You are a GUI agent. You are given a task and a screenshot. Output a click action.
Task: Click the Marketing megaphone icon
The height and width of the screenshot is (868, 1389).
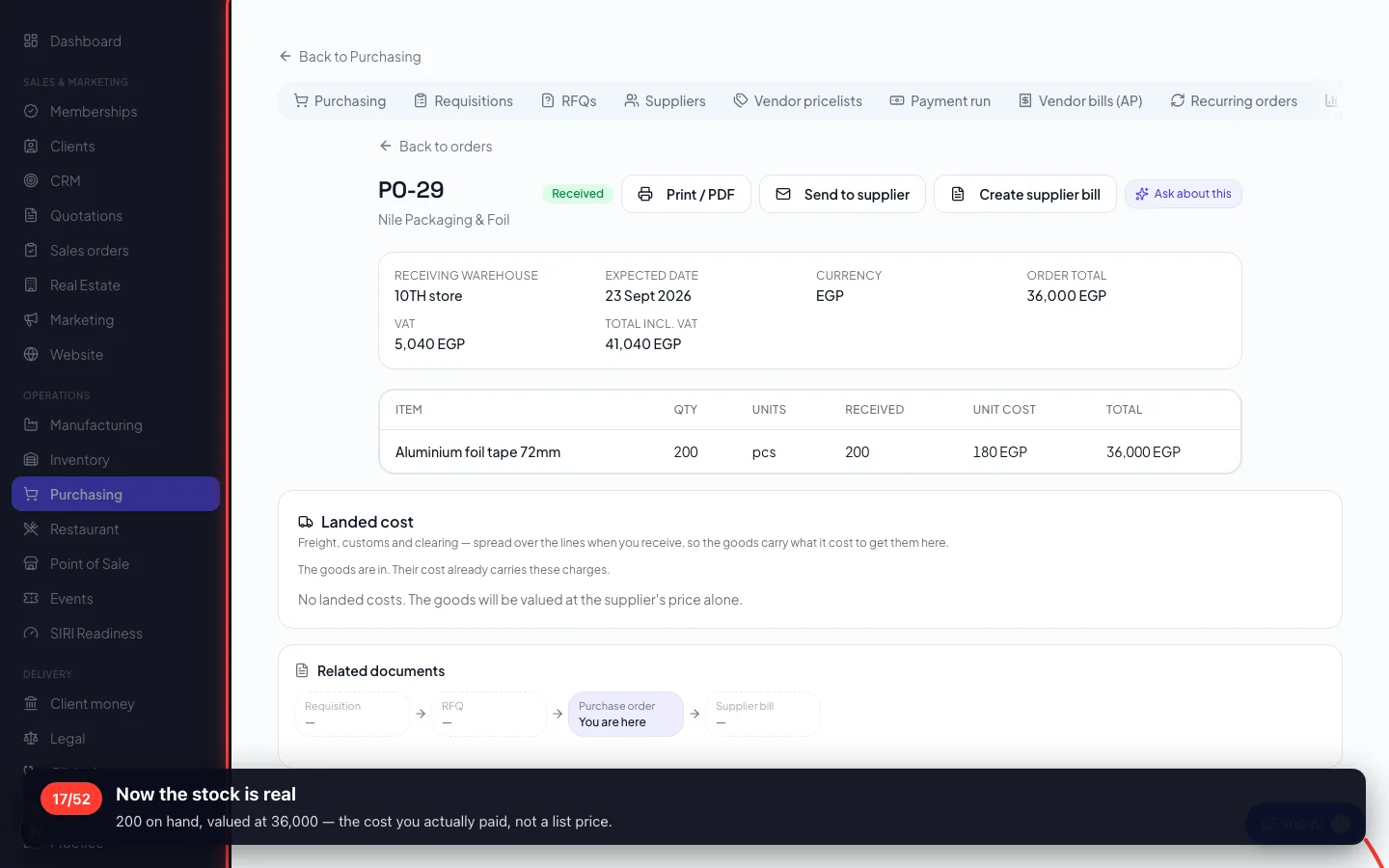click(x=31, y=319)
